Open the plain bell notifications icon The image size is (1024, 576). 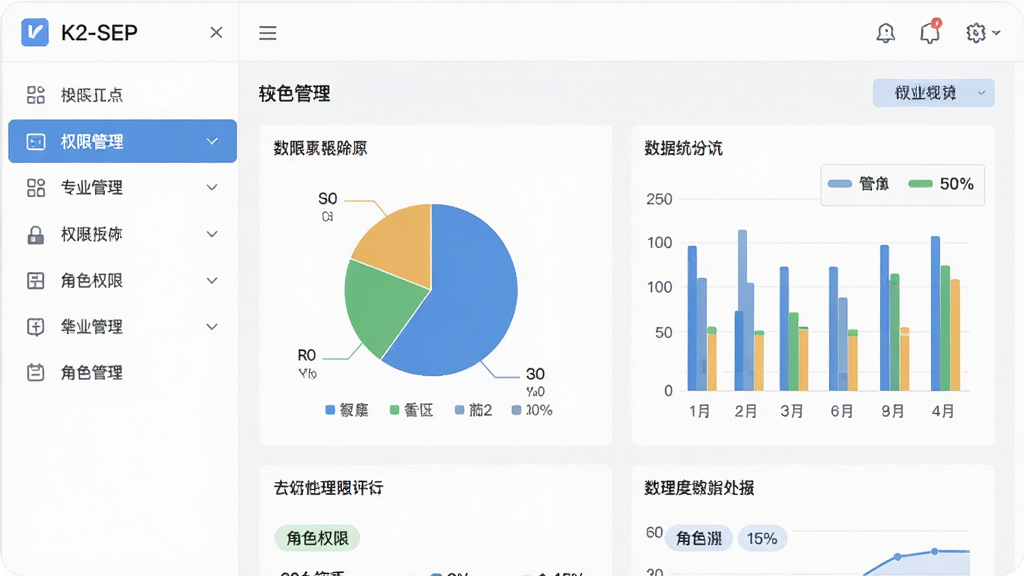click(886, 33)
